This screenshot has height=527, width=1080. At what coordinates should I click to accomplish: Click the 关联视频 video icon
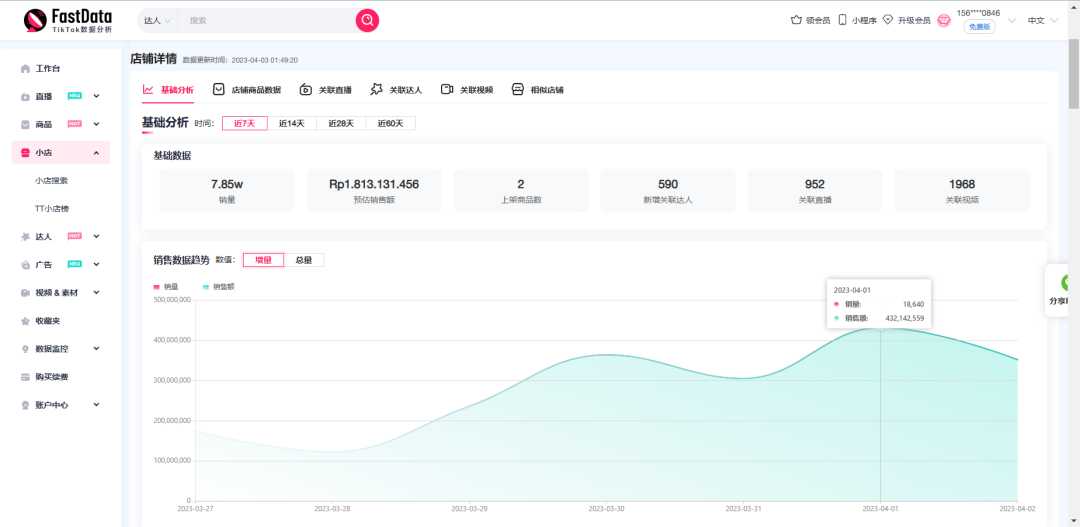(x=447, y=90)
